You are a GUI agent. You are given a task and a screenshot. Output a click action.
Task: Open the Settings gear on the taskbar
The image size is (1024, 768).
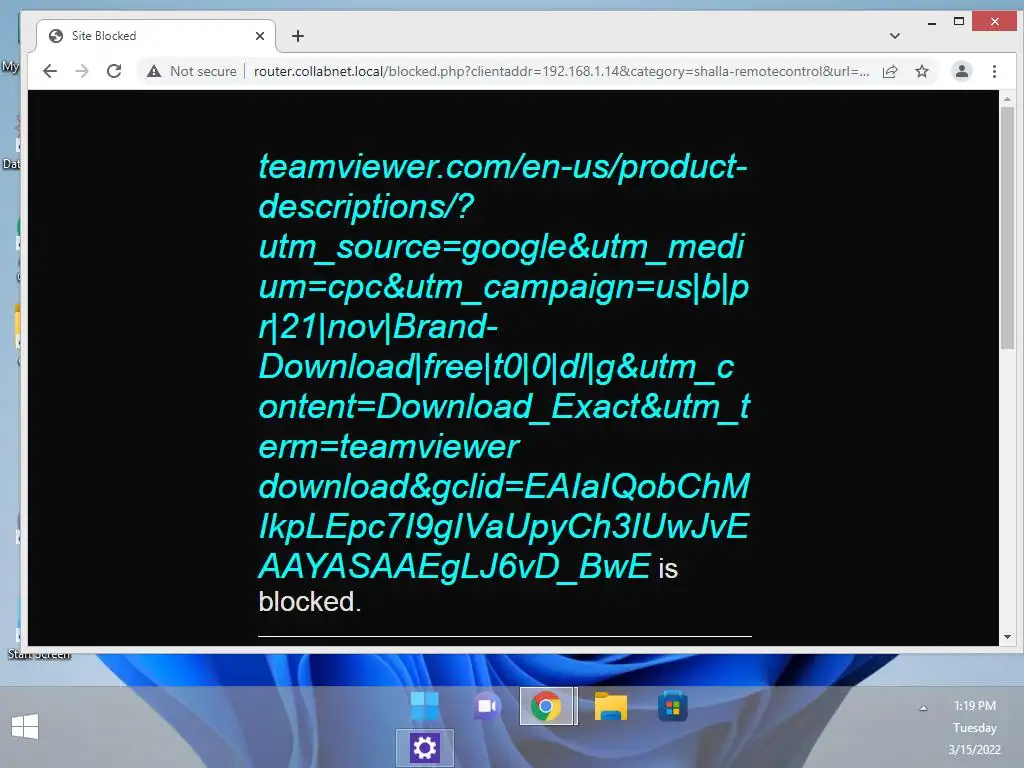coord(424,748)
